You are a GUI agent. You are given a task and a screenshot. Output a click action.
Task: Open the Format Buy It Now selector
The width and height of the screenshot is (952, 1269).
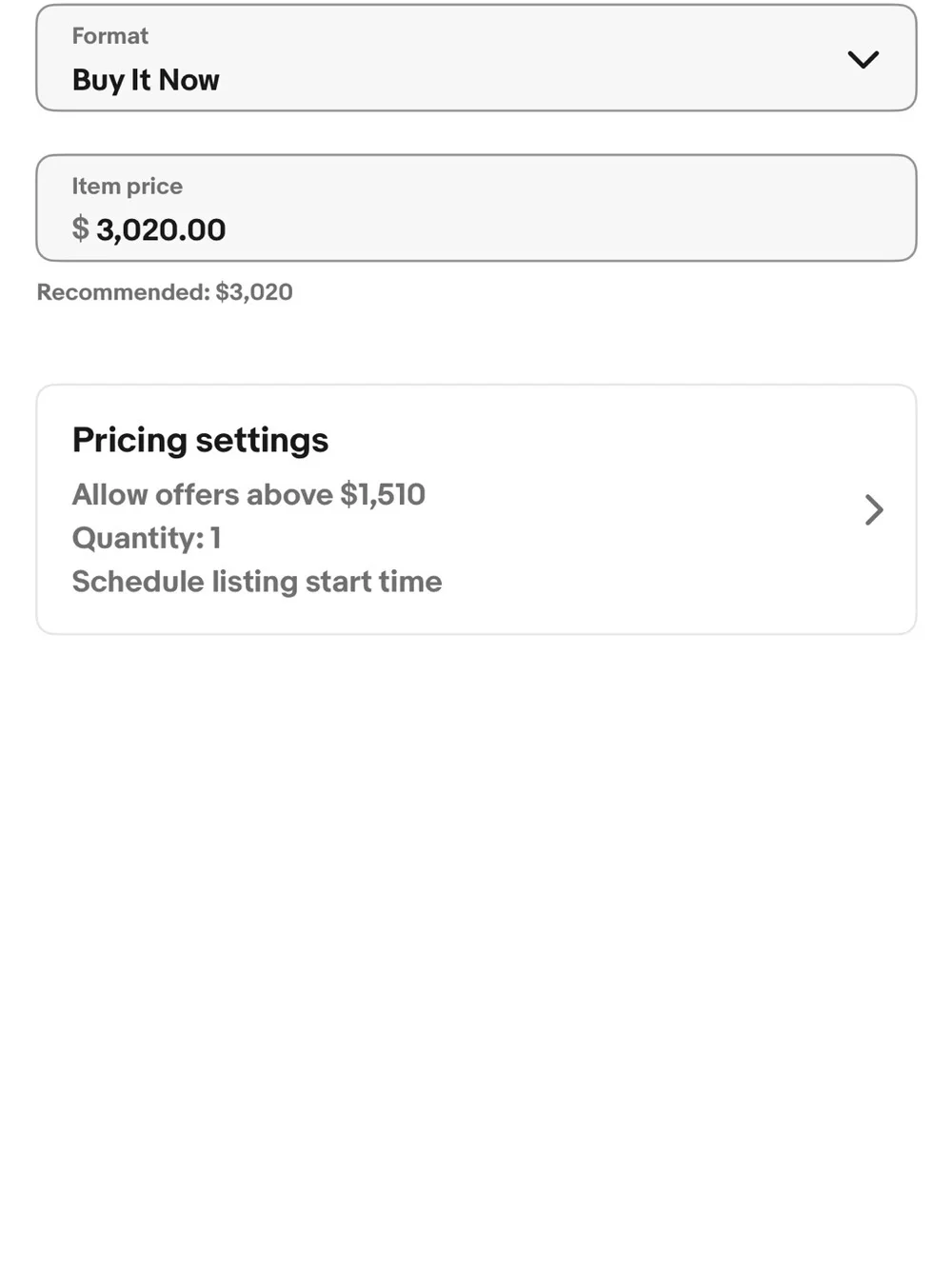pyautogui.click(x=476, y=58)
